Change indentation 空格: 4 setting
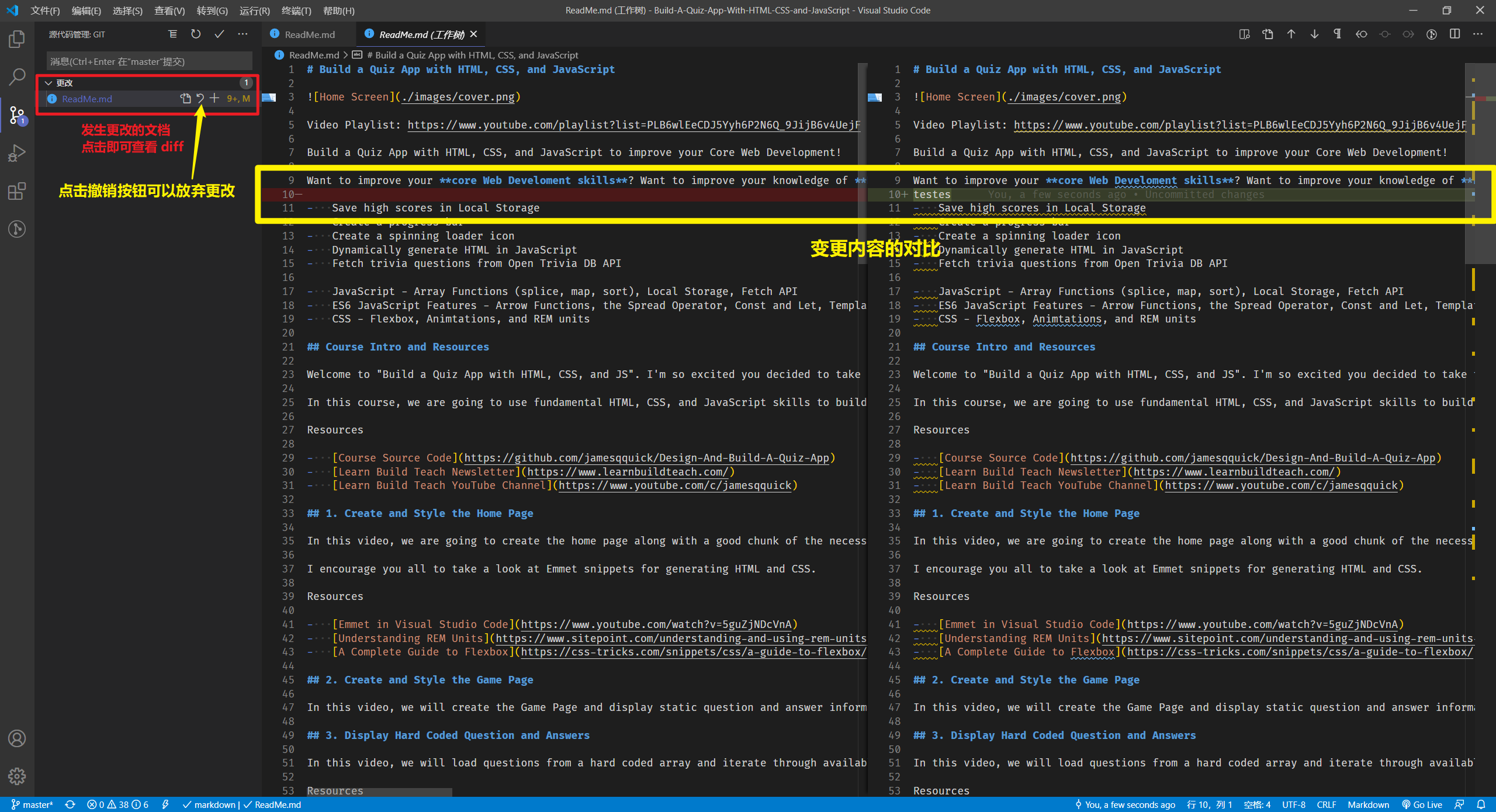 (1257, 804)
